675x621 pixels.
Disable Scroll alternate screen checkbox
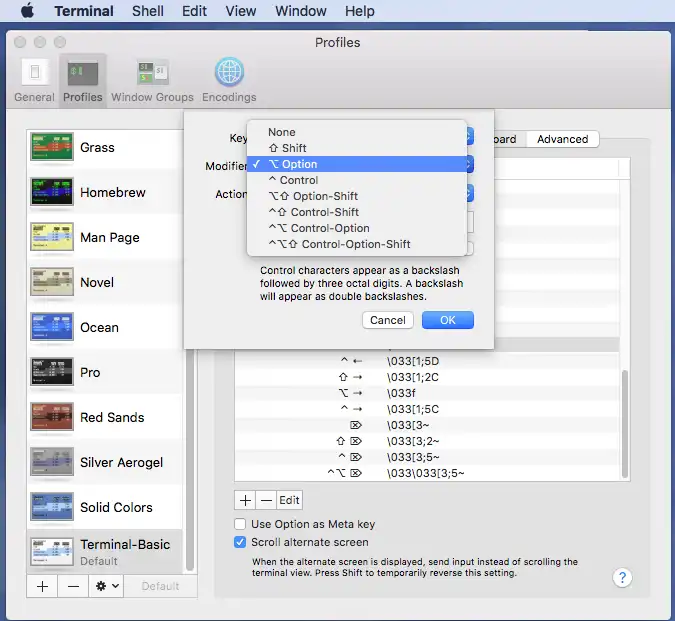240,542
